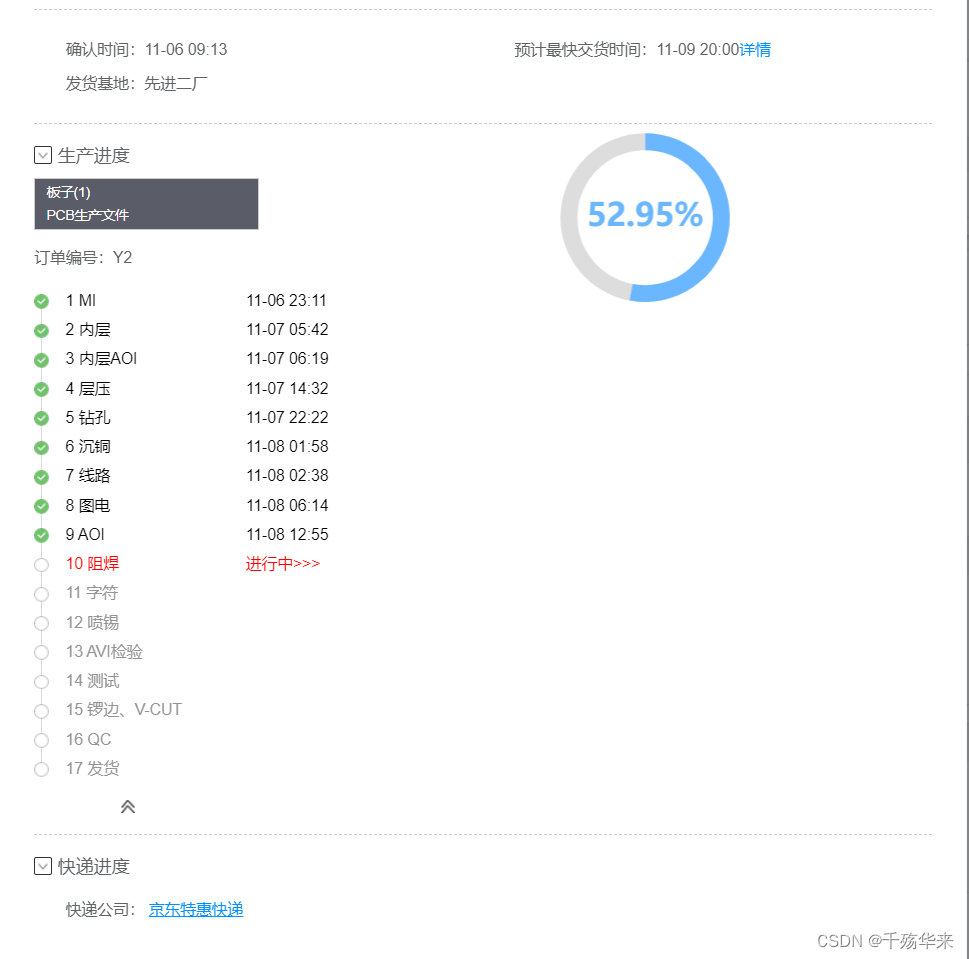The height and width of the screenshot is (959, 969).
Task: Click the 11-08 06:14 timestamp
Action: [x=287, y=505]
